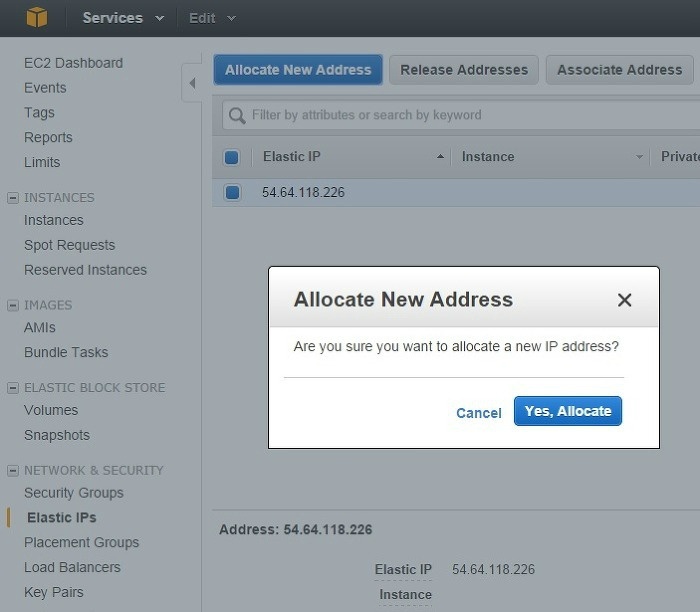
Task: Open Load Balancers in sidebar
Action: tap(72, 567)
